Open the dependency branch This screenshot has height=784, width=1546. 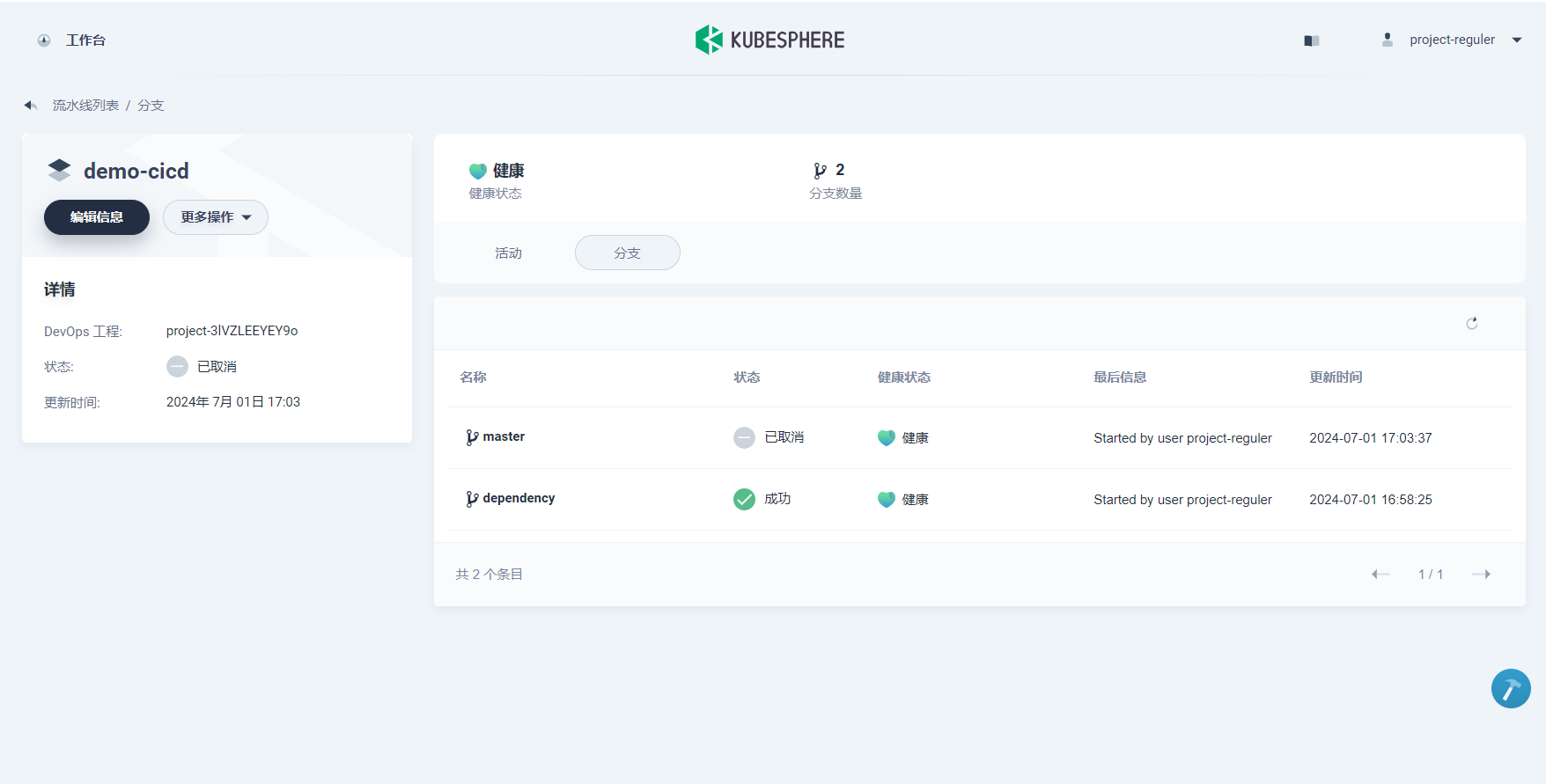(519, 498)
